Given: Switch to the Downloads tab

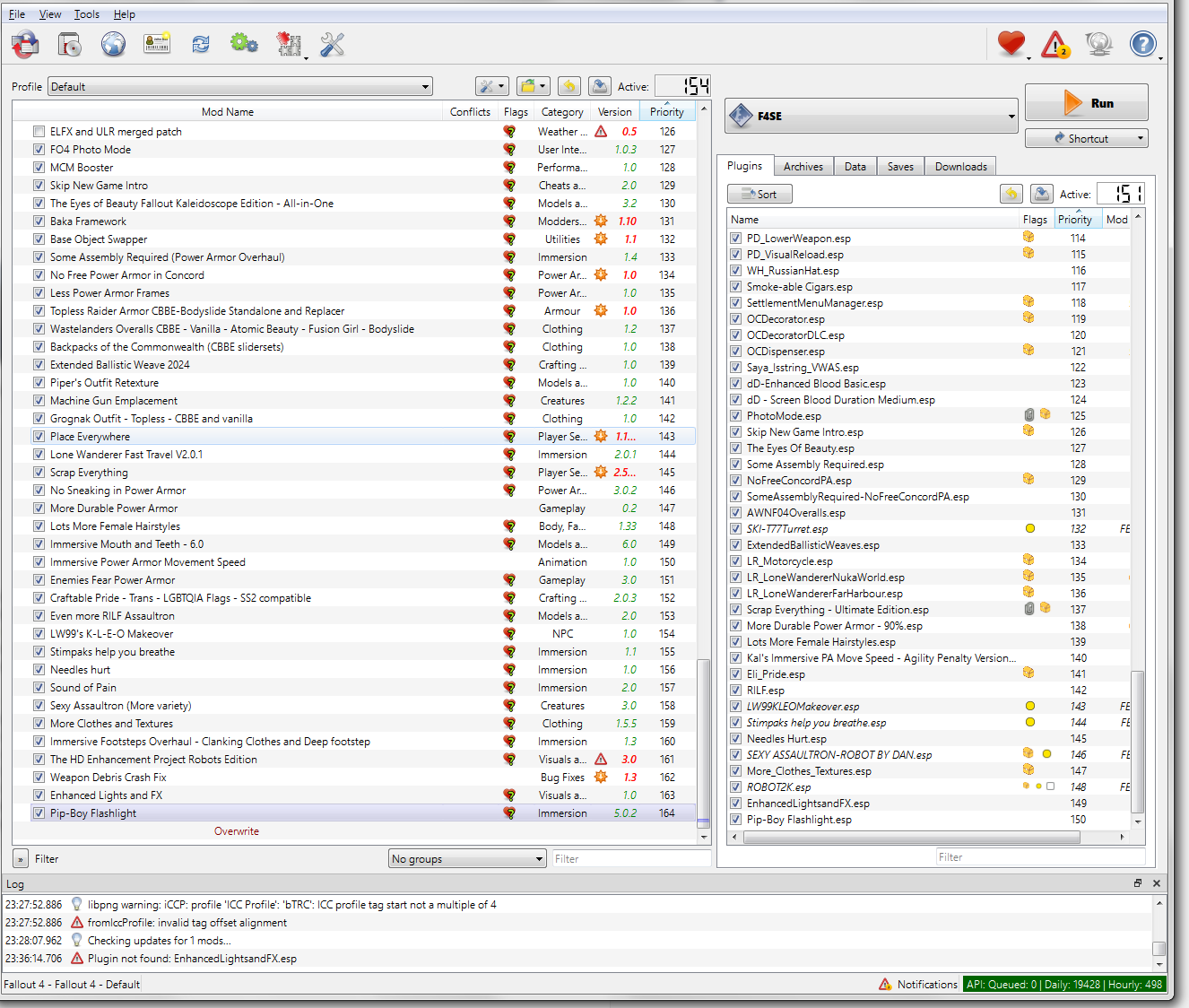Looking at the screenshot, I should point(960,167).
